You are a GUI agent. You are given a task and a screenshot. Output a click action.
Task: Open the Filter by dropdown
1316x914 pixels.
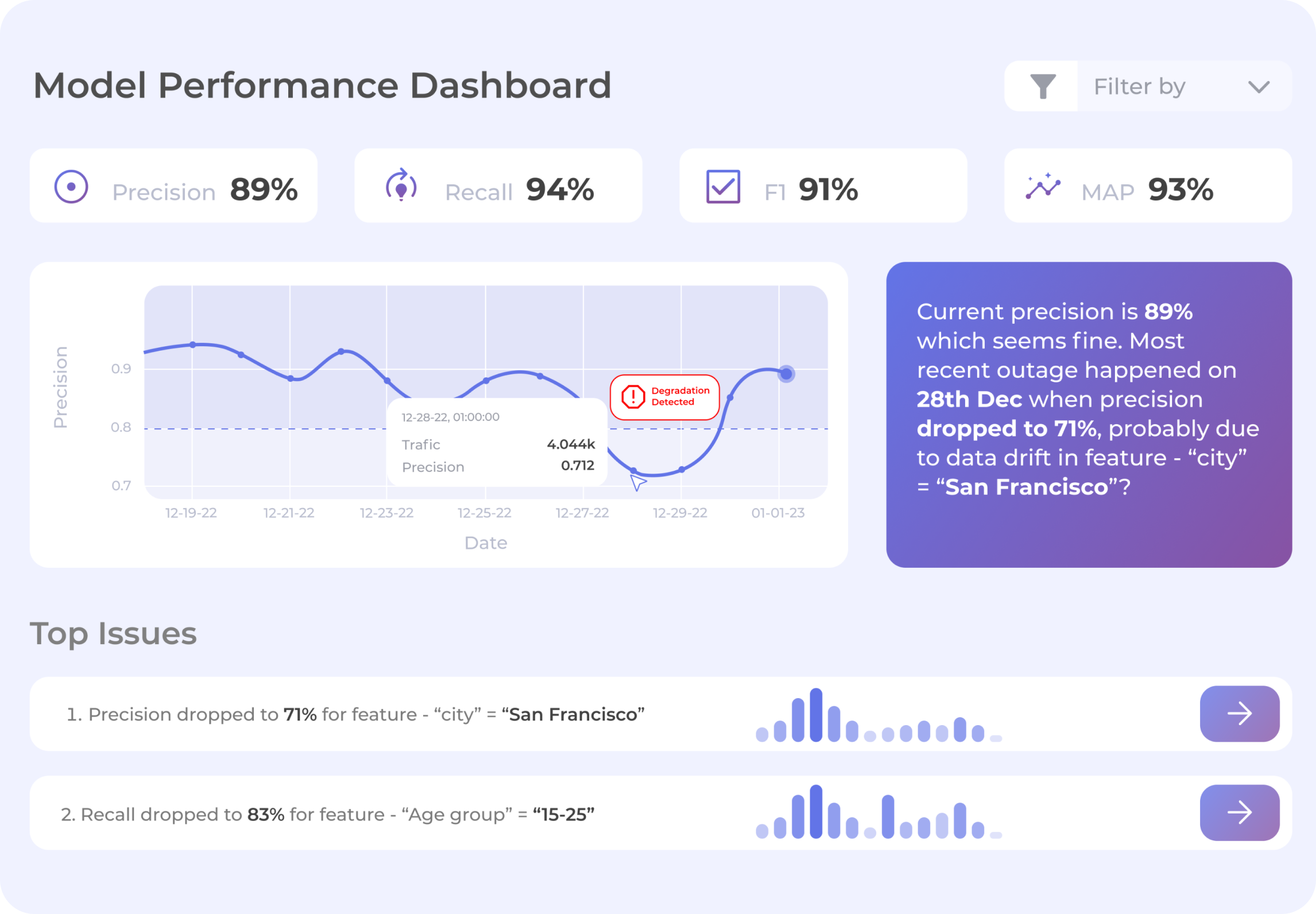tap(1139, 86)
